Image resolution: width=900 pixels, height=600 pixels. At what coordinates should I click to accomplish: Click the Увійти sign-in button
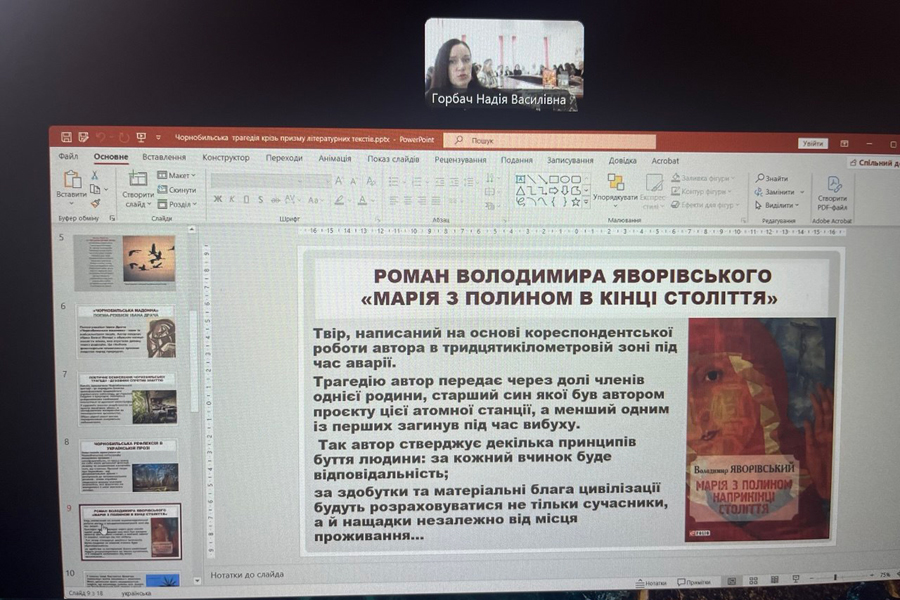click(812, 143)
